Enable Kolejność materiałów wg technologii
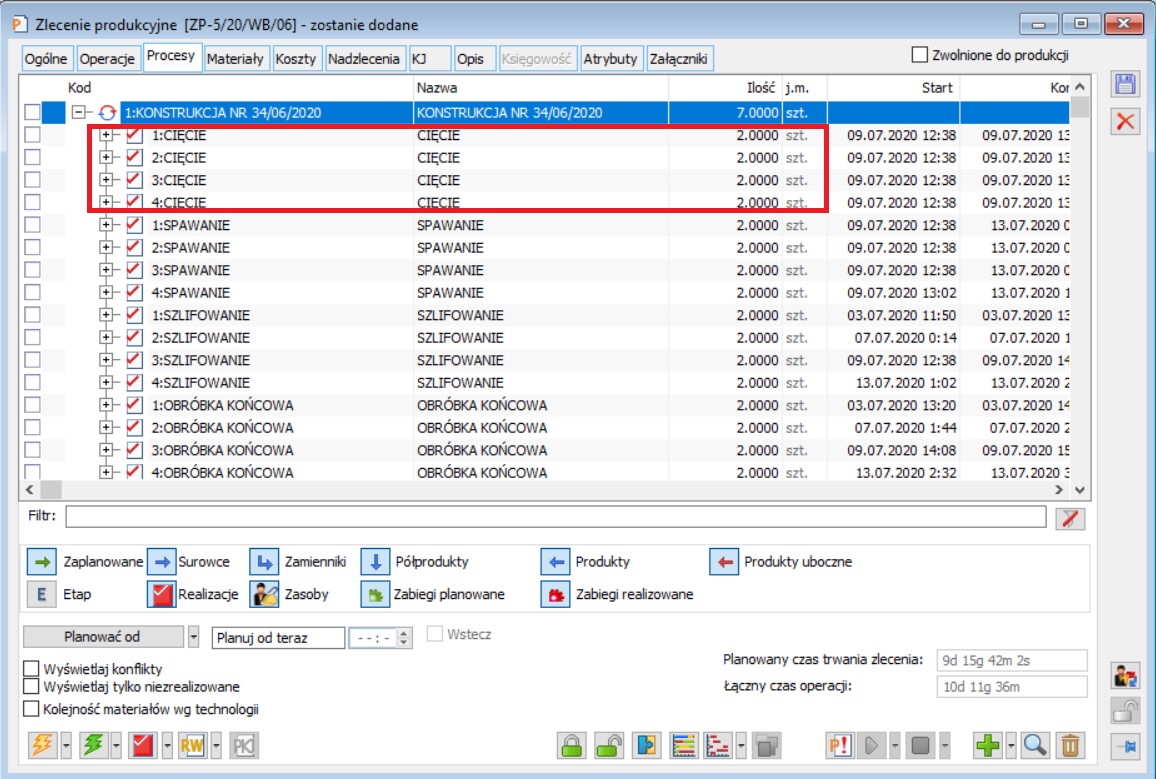 tap(32, 709)
